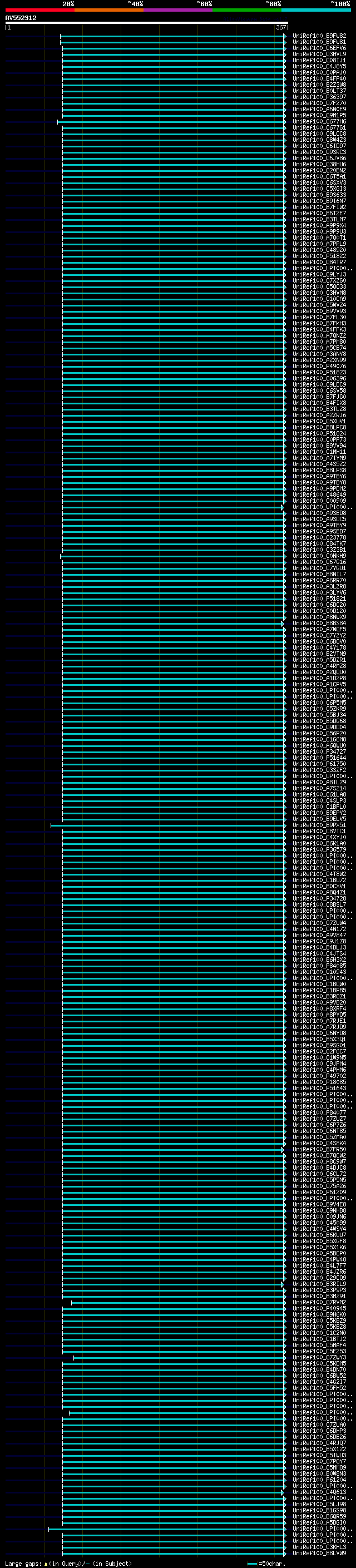The image size is (356, 1568).
Task: Click the red ~20% color legend segment
Action: (39, 10)
